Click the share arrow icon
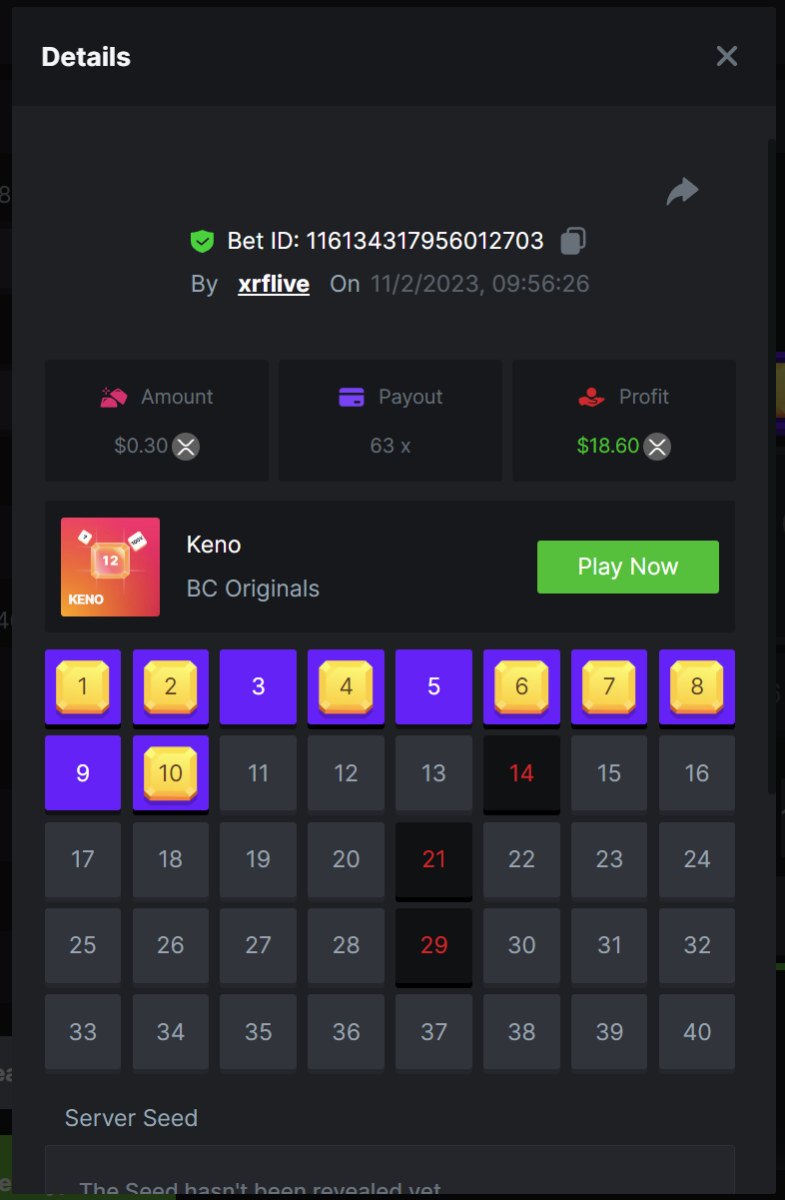The height and width of the screenshot is (1200, 785). [682, 191]
